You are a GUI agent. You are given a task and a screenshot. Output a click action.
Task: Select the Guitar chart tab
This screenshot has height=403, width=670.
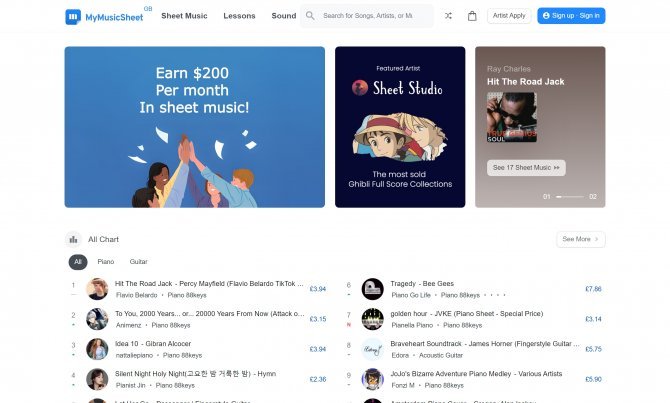(138, 262)
